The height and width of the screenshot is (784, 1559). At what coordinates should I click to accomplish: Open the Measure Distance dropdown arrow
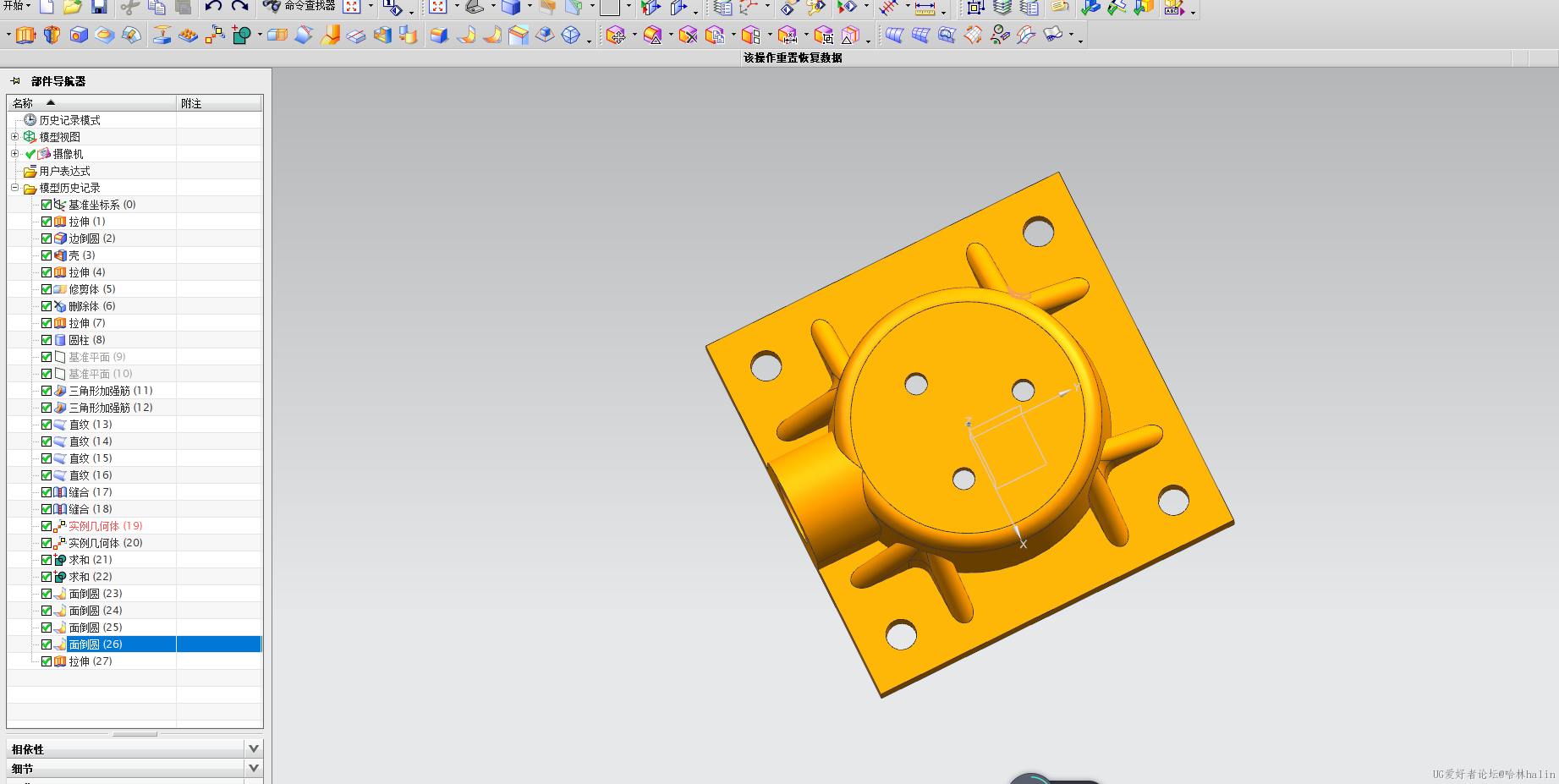click(x=943, y=11)
